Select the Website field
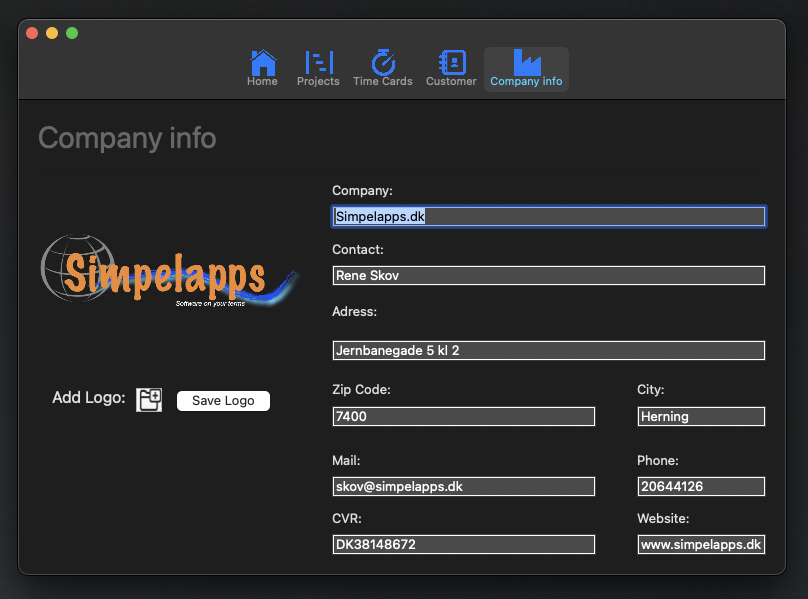808x599 pixels. pos(701,545)
